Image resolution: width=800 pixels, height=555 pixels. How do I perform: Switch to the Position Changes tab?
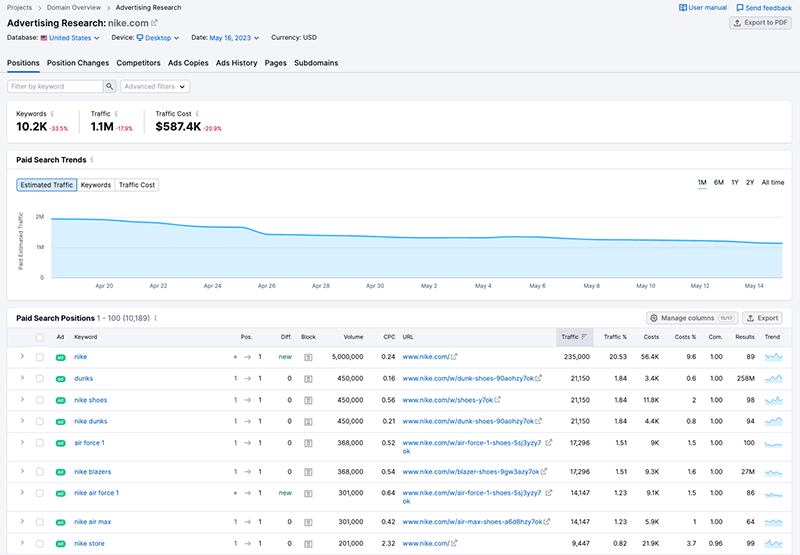point(78,63)
